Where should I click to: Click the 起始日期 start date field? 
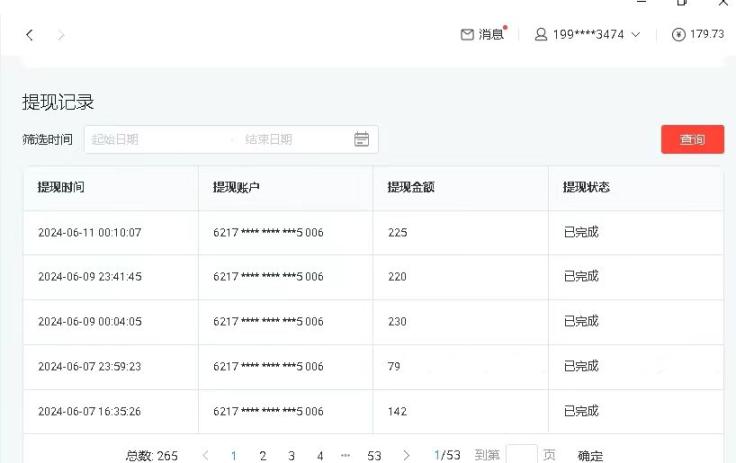(x=150, y=139)
